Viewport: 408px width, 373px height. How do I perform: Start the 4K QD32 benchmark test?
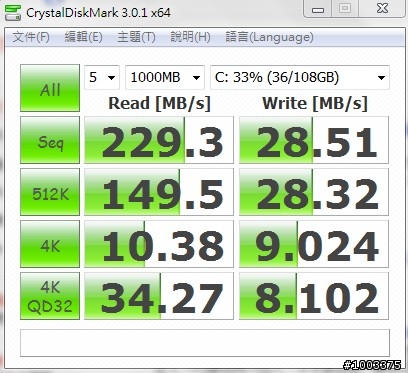50,296
